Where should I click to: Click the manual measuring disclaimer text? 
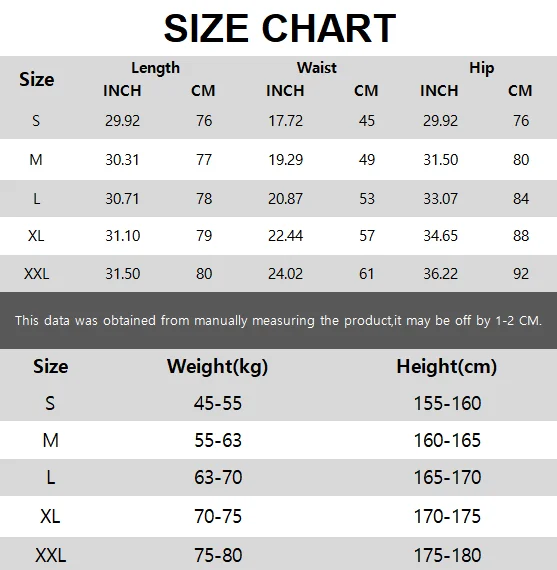pyautogui.click(x=278, y=321)
